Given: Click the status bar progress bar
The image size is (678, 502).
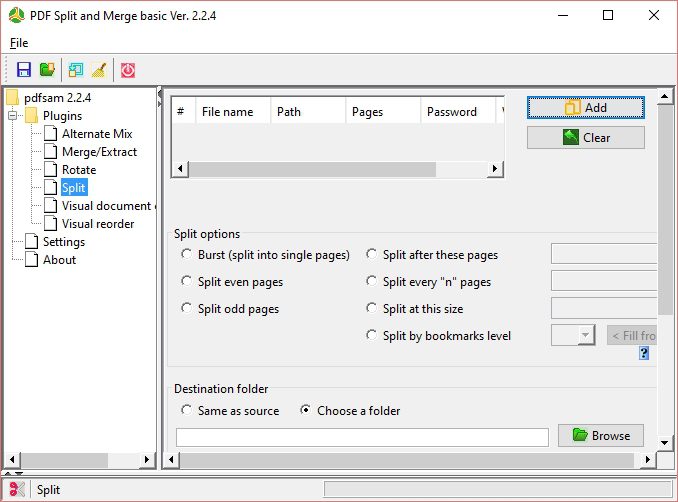Looking at the screenshot, I should point(497,489).
